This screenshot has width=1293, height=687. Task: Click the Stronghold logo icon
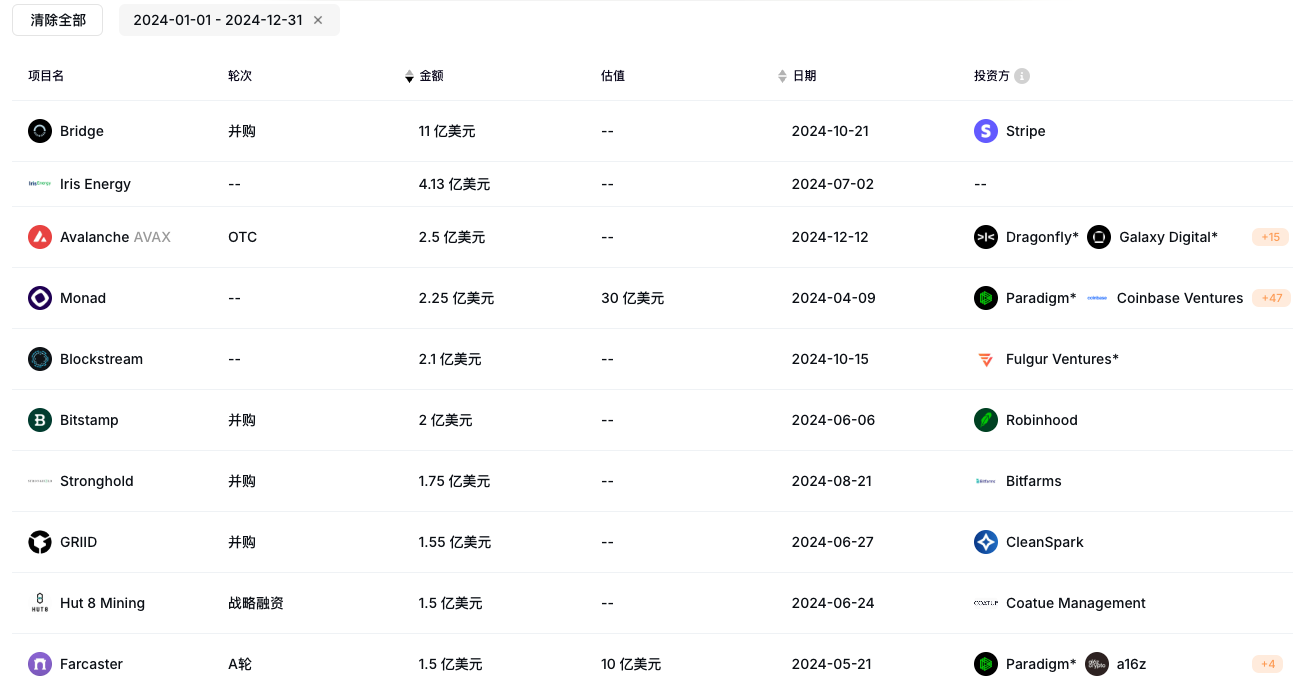point(40,481)
